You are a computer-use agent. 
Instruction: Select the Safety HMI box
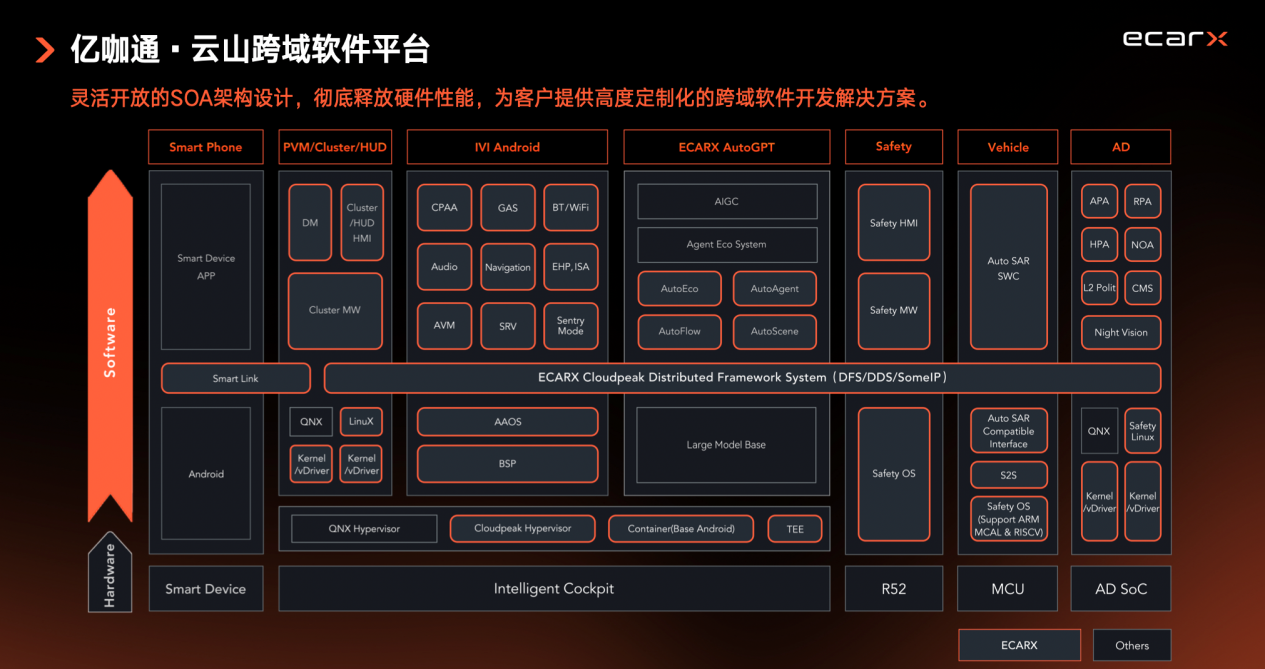pyautogui.click(x=894, y=223)
